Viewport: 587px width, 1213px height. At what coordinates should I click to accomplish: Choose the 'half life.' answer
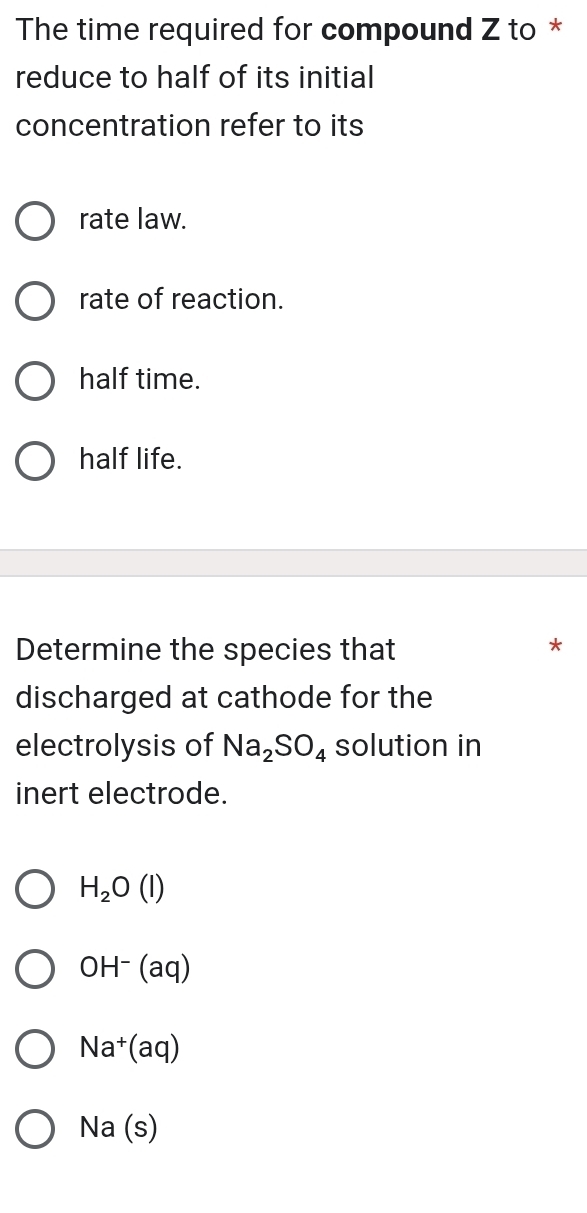pos(34,461)
